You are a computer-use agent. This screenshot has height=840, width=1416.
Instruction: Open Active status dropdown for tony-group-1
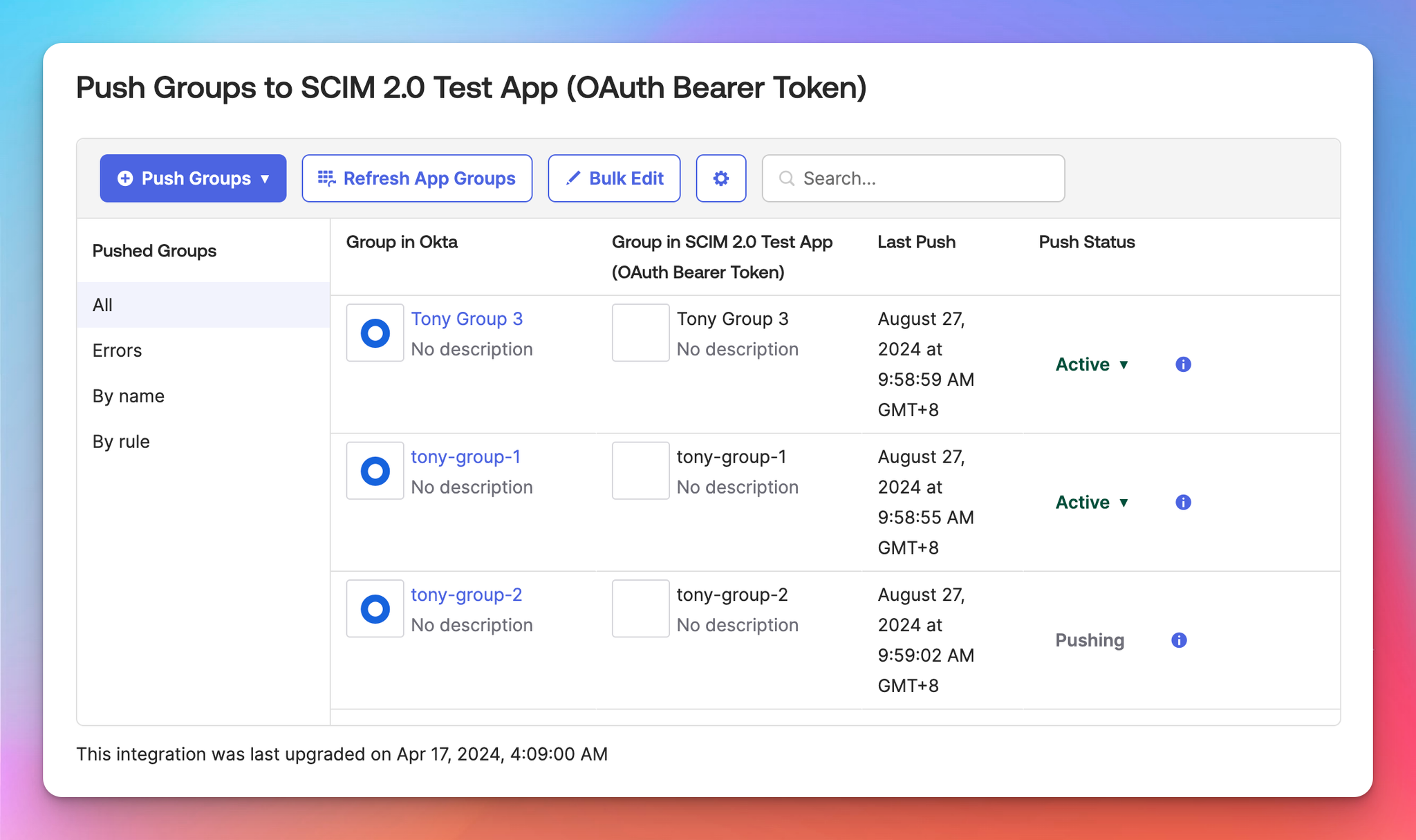coord(1092,503)
